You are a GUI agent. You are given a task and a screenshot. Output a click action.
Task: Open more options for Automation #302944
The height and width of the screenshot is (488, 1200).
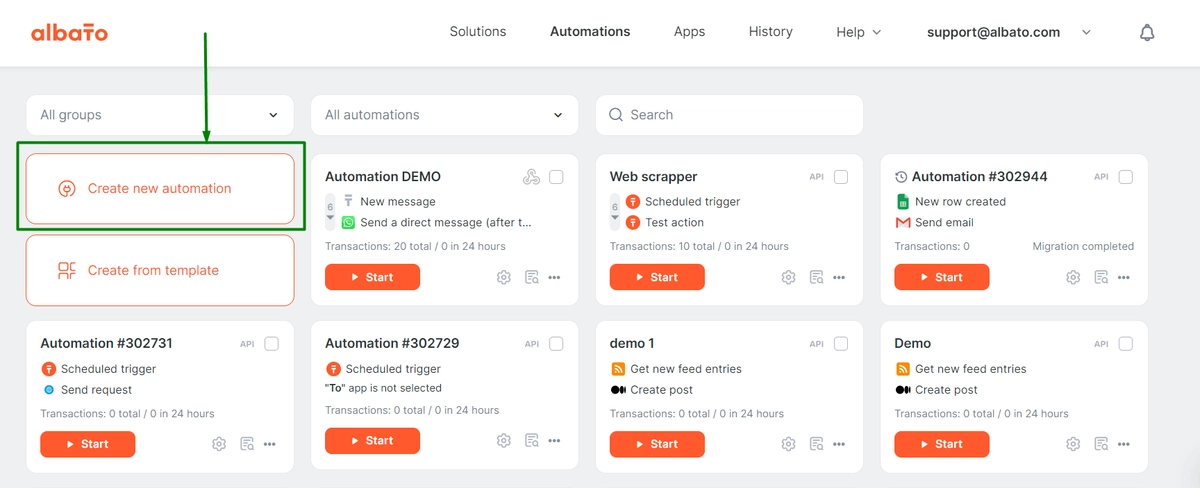point(1124,277)
